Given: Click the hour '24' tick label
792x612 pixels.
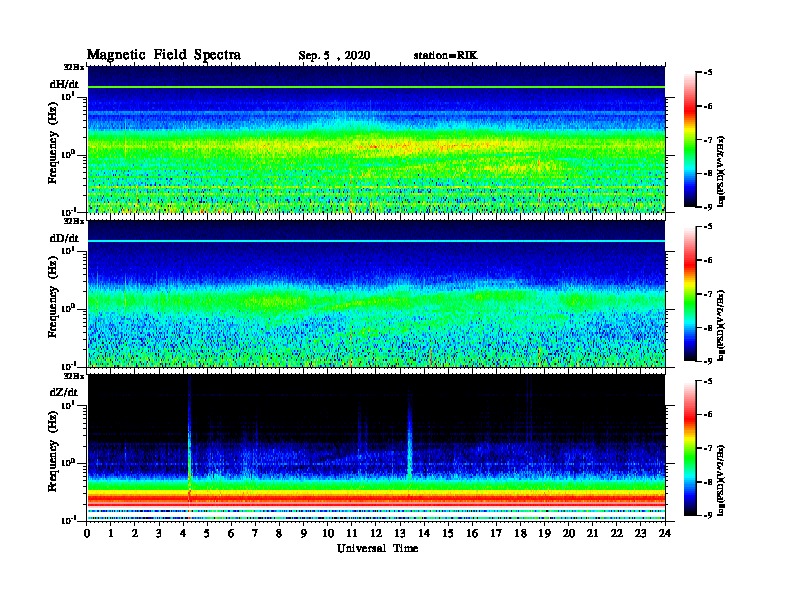Looking at the screenshot, I should pos(665,533).
